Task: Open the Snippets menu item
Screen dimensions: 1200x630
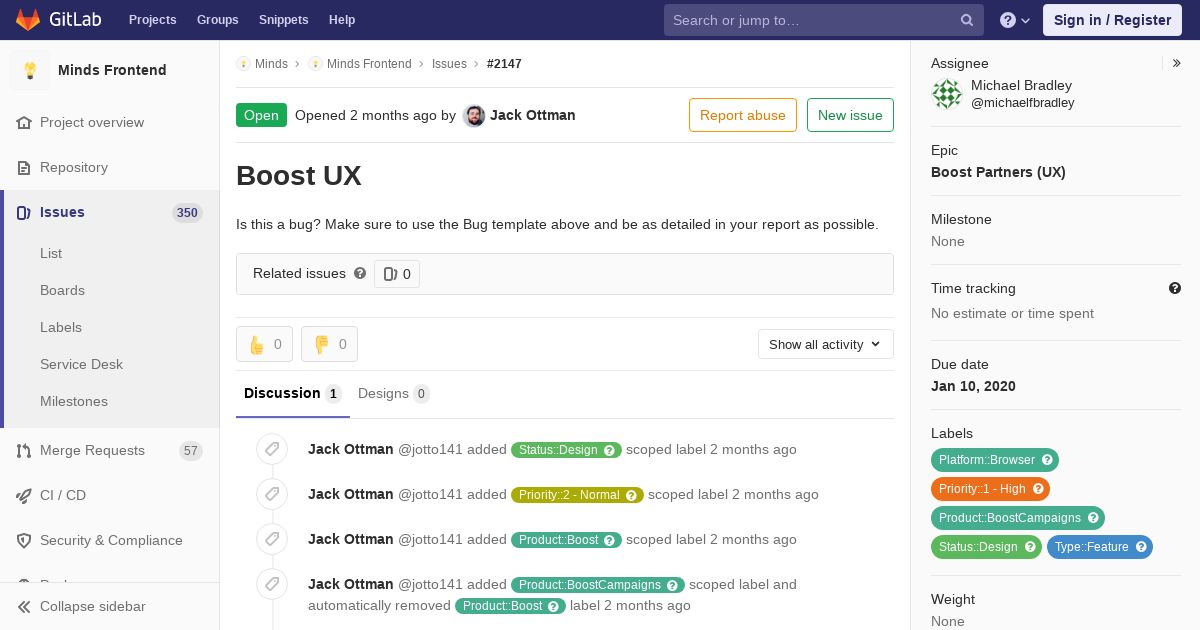Action: [x=284, y=20]
